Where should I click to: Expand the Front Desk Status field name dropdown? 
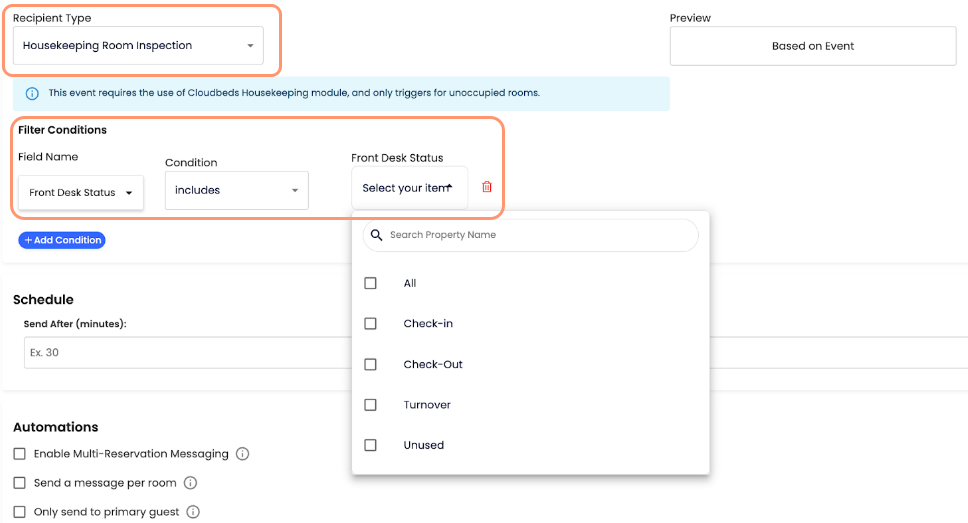tap(81, 193)
